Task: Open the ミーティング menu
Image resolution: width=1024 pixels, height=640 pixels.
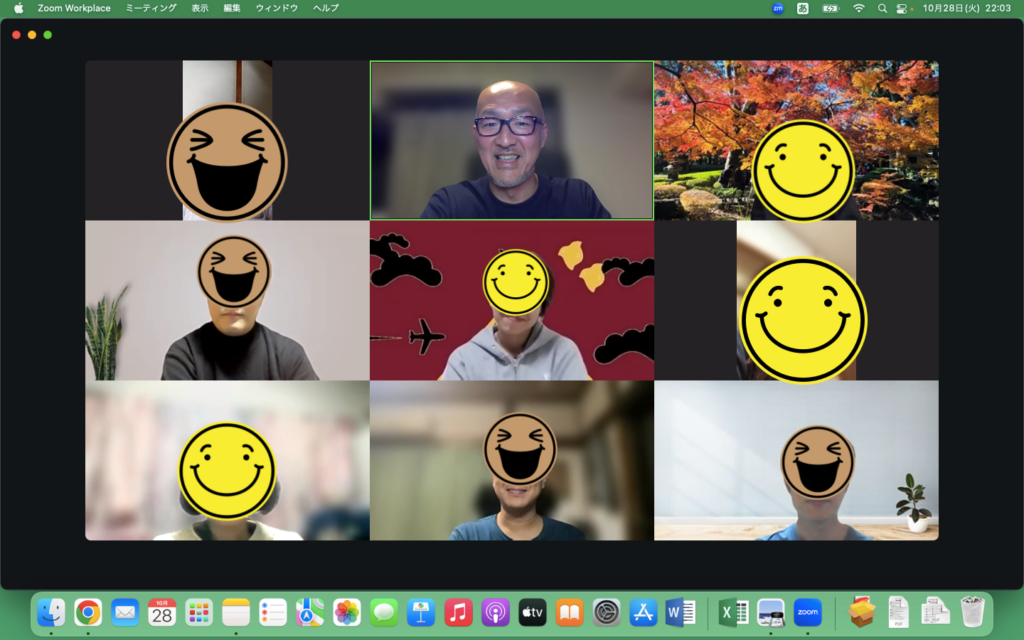Action: pyautogui.click(x=151, y=8)
